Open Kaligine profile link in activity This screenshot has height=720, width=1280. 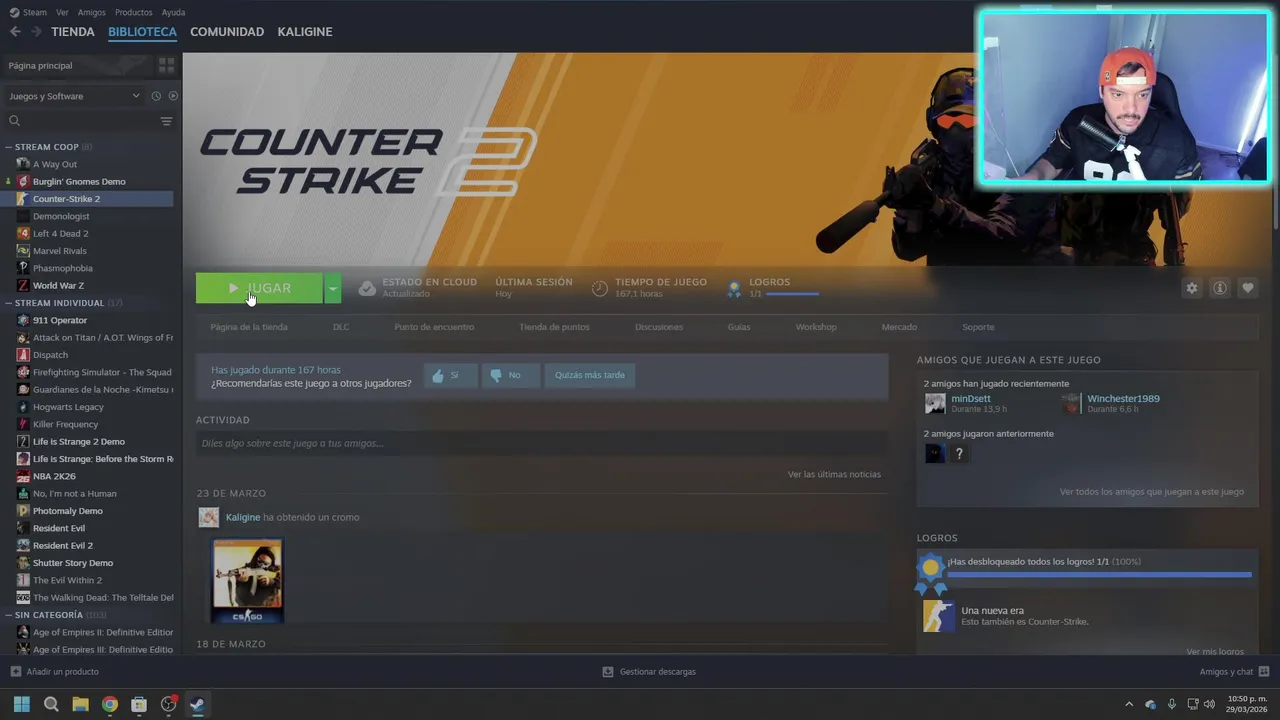[x=243, y=517]
